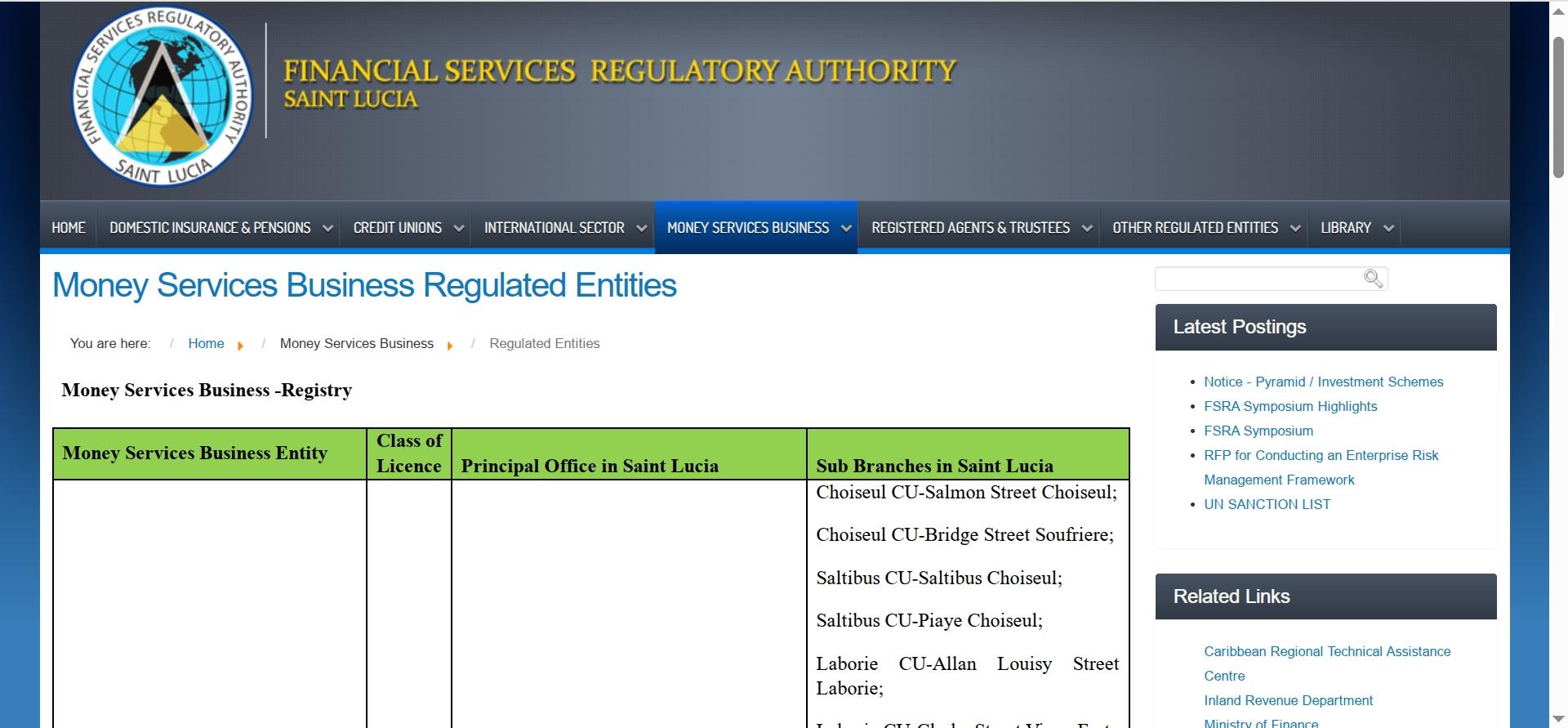Click the Money Services Business Regulated Entities heading
Screen dimensions: 1568x728
[364, 285]
